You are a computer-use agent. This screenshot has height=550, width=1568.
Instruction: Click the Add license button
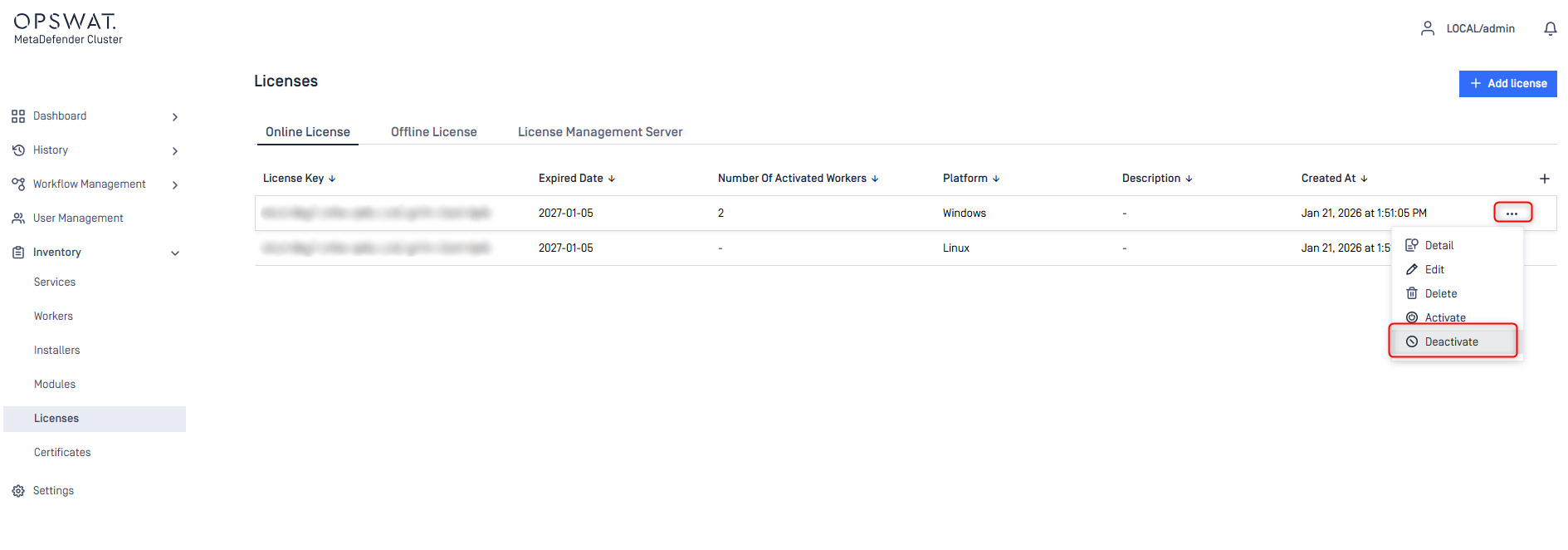(1507, 84)
